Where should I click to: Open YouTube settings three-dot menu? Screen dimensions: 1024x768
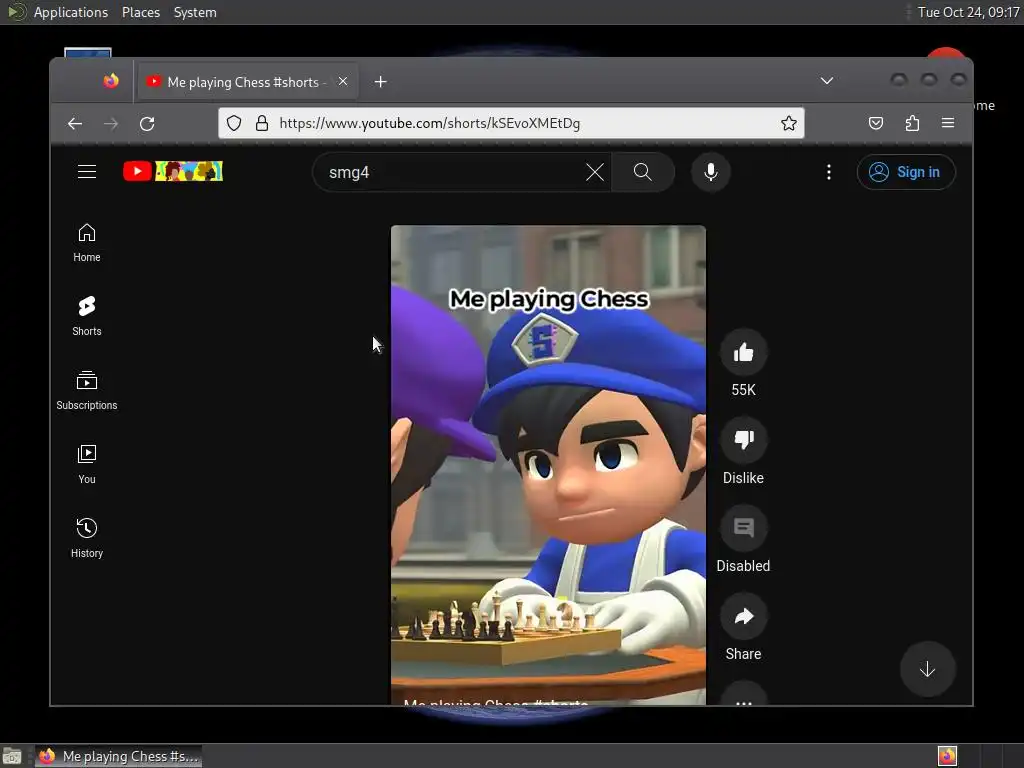829,172
